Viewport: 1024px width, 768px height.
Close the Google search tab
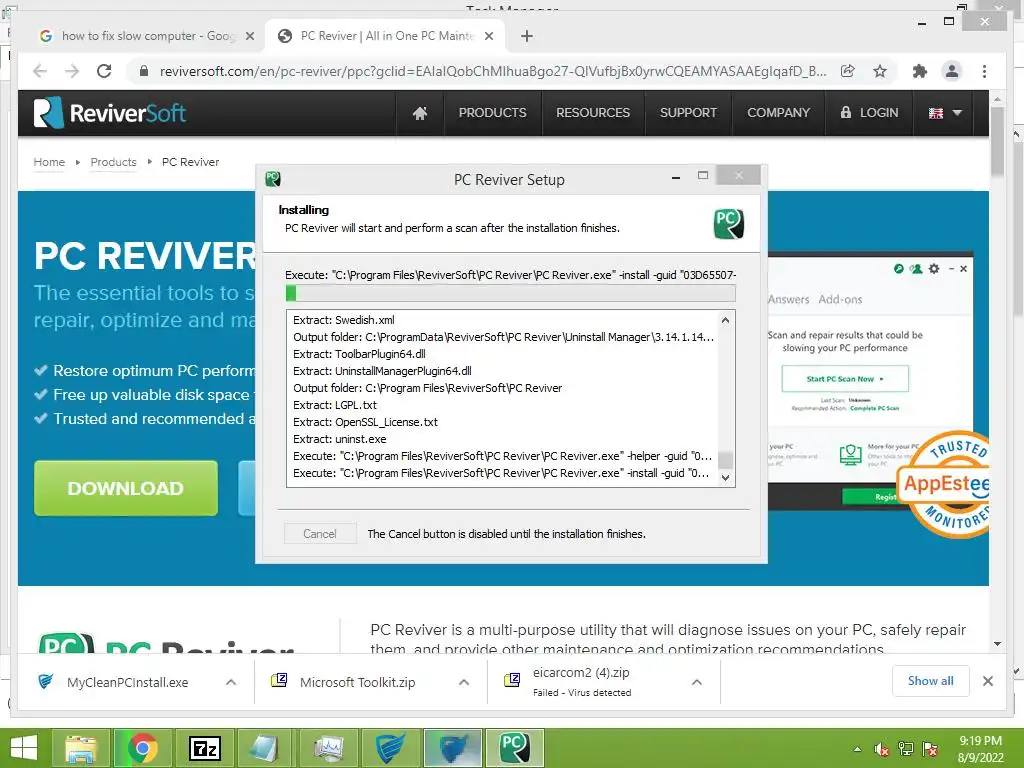[x=249, y=37]
